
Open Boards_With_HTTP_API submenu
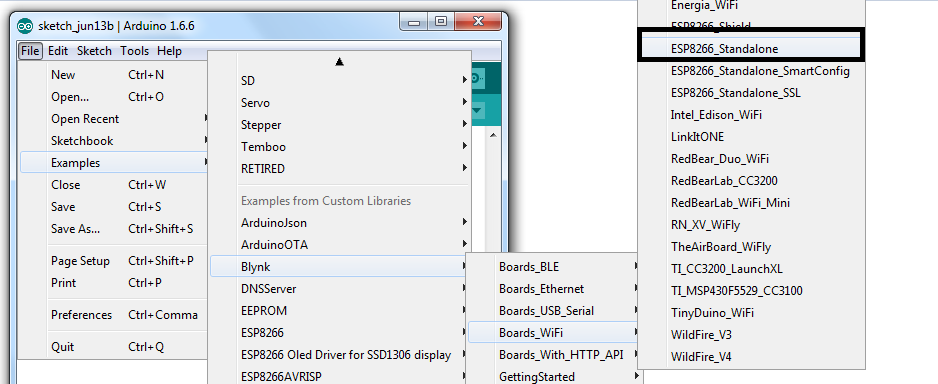[x=554, y=355]
